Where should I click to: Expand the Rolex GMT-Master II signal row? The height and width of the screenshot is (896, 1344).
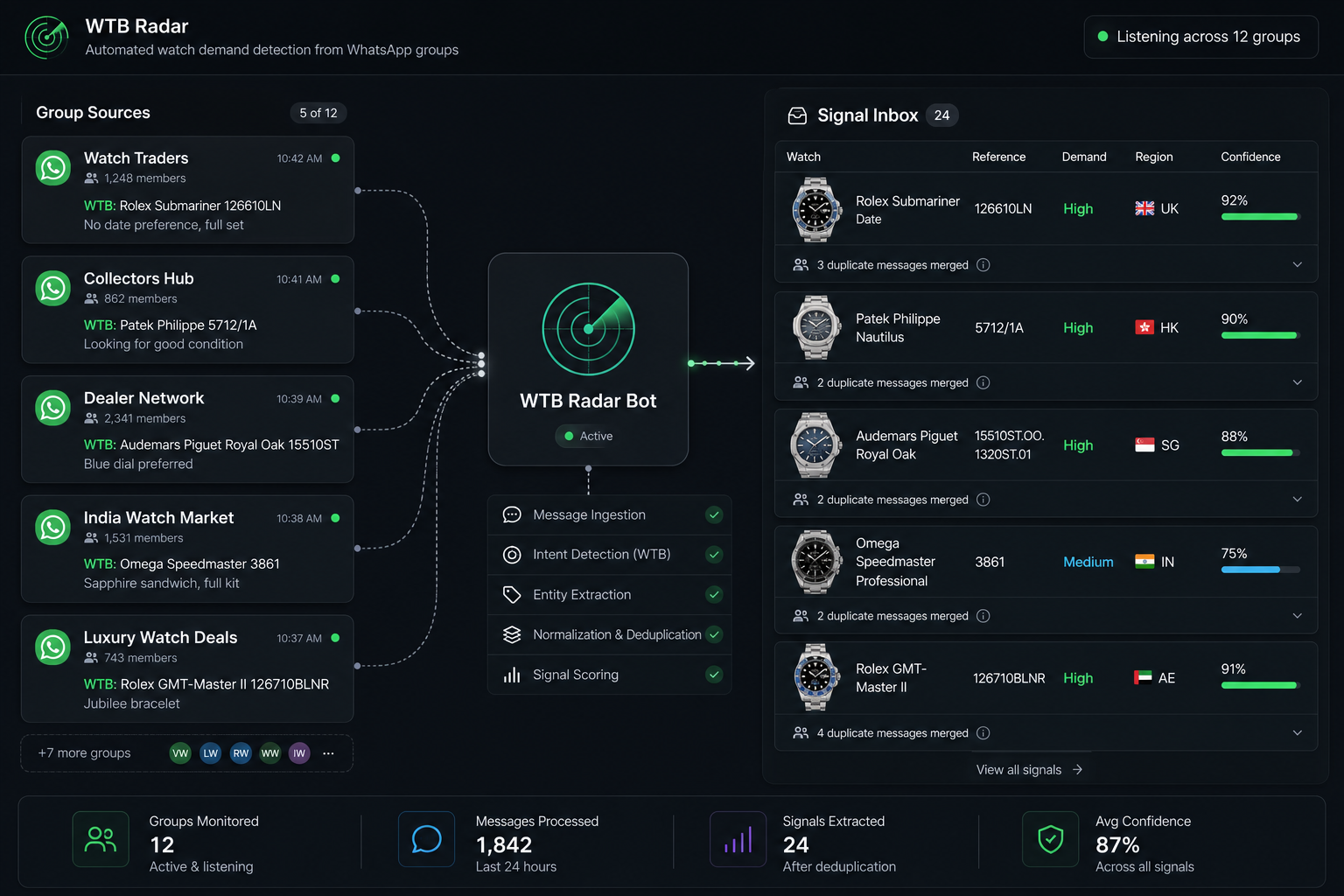point(1298,732)
